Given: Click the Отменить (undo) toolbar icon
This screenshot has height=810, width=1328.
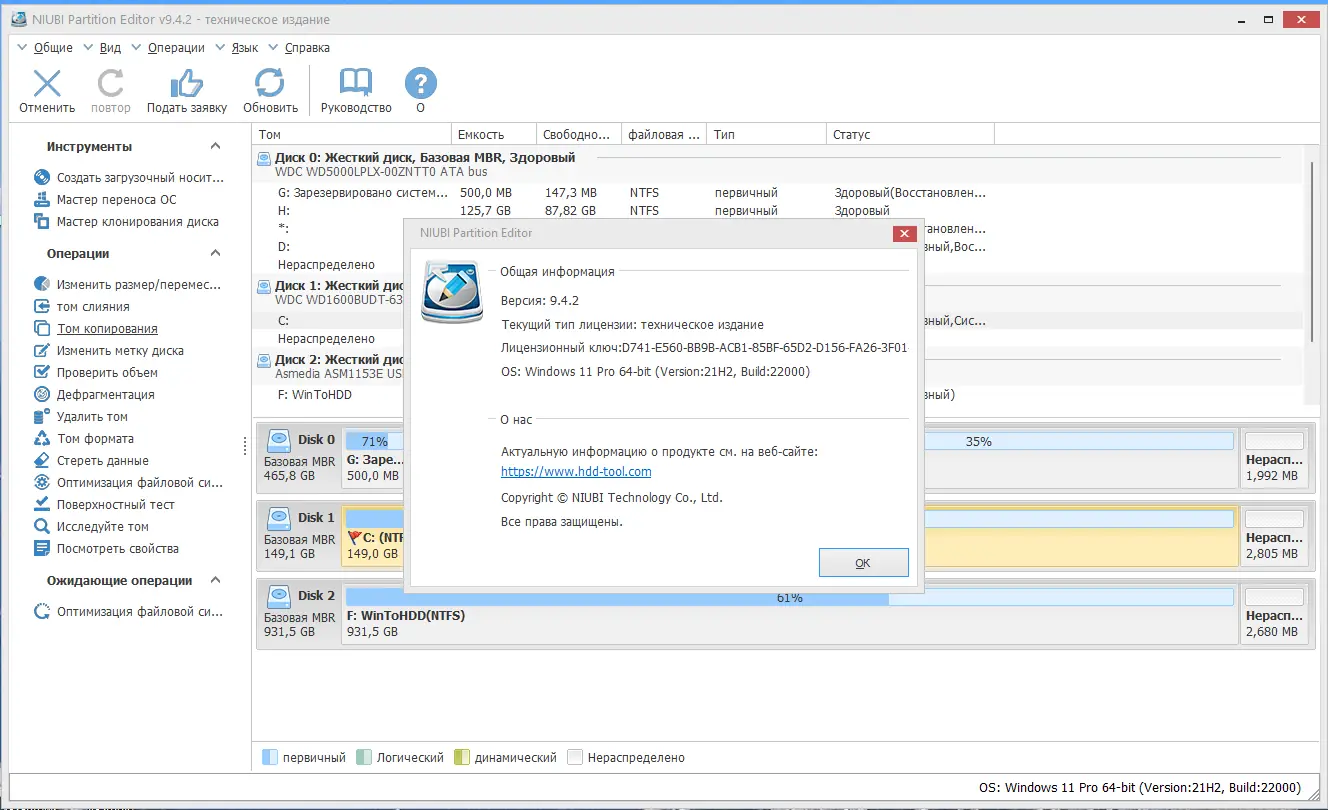Looking at the screenshot, I should pos(47,84).
